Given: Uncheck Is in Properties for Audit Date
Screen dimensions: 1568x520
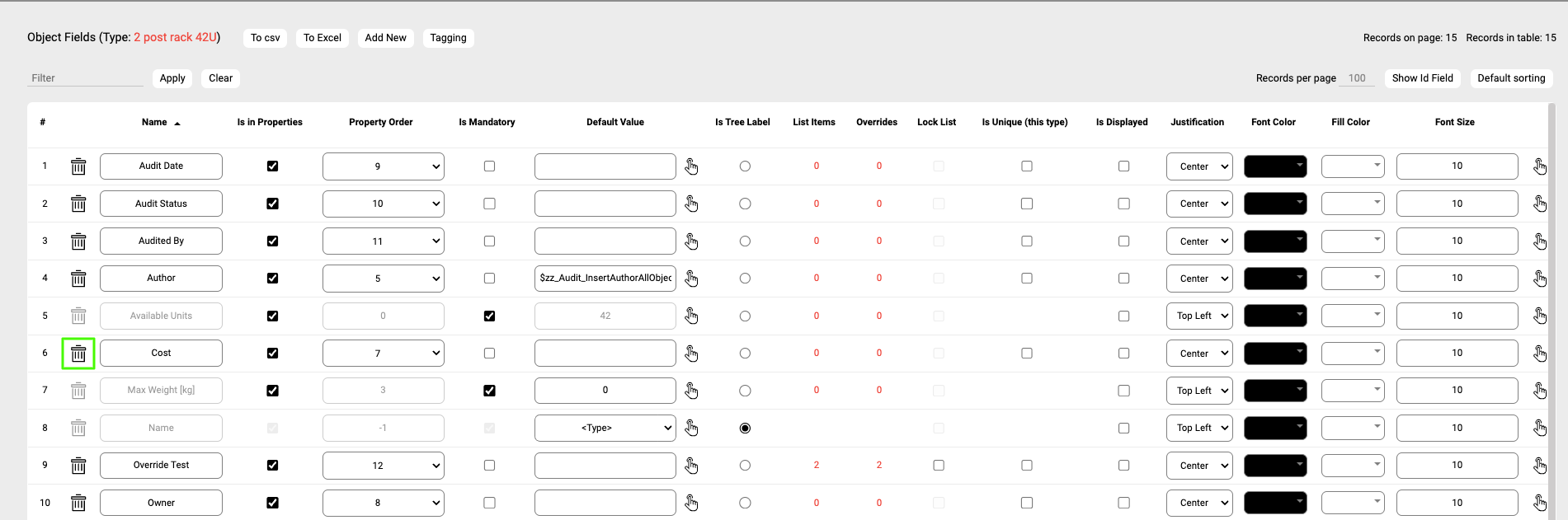Looking at the screenshot, I should 272,166.
